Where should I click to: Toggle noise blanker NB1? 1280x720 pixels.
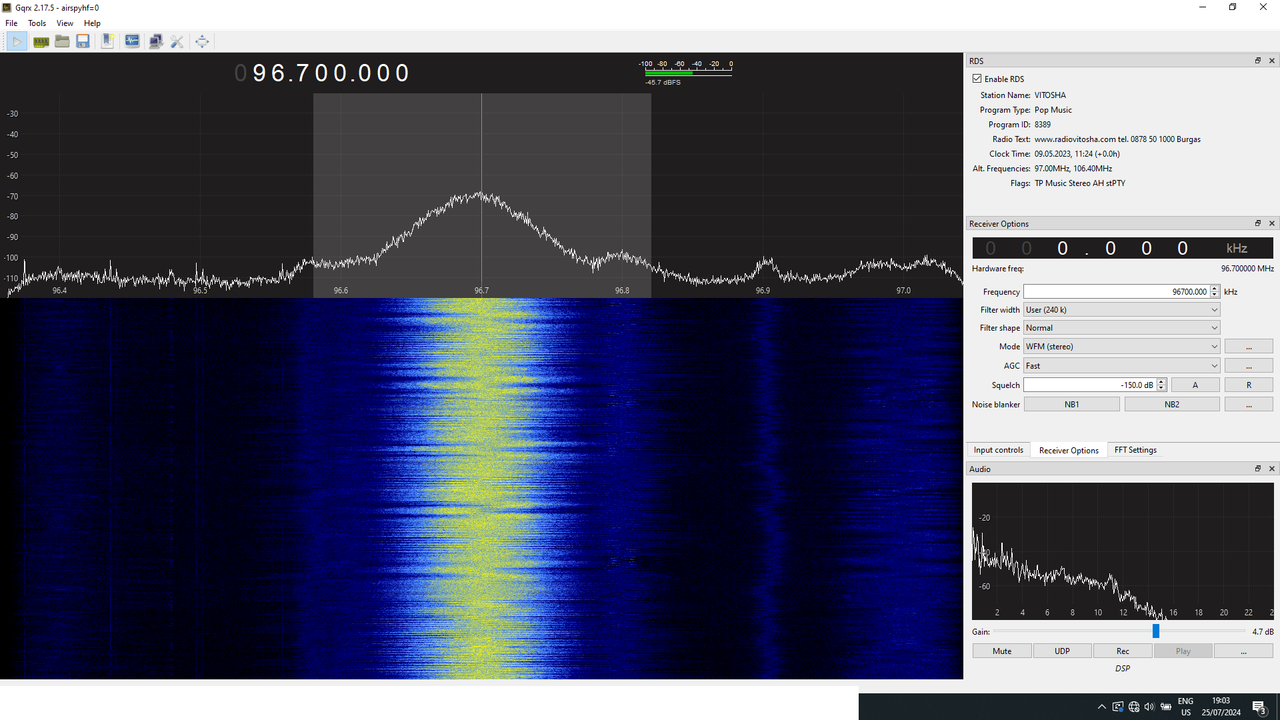click(x=1072, y=404)
